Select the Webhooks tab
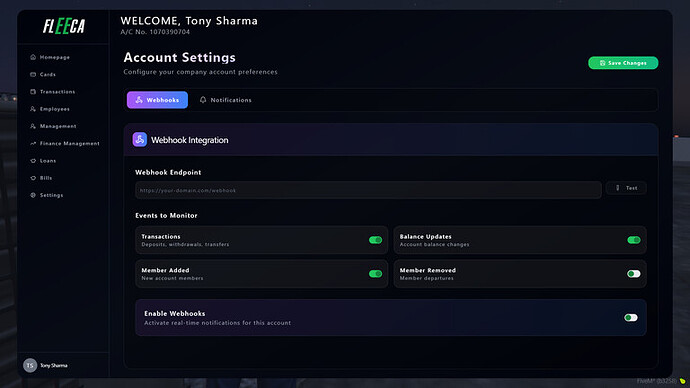The height and width of the screenshot is (388, 690). point(157,100)
